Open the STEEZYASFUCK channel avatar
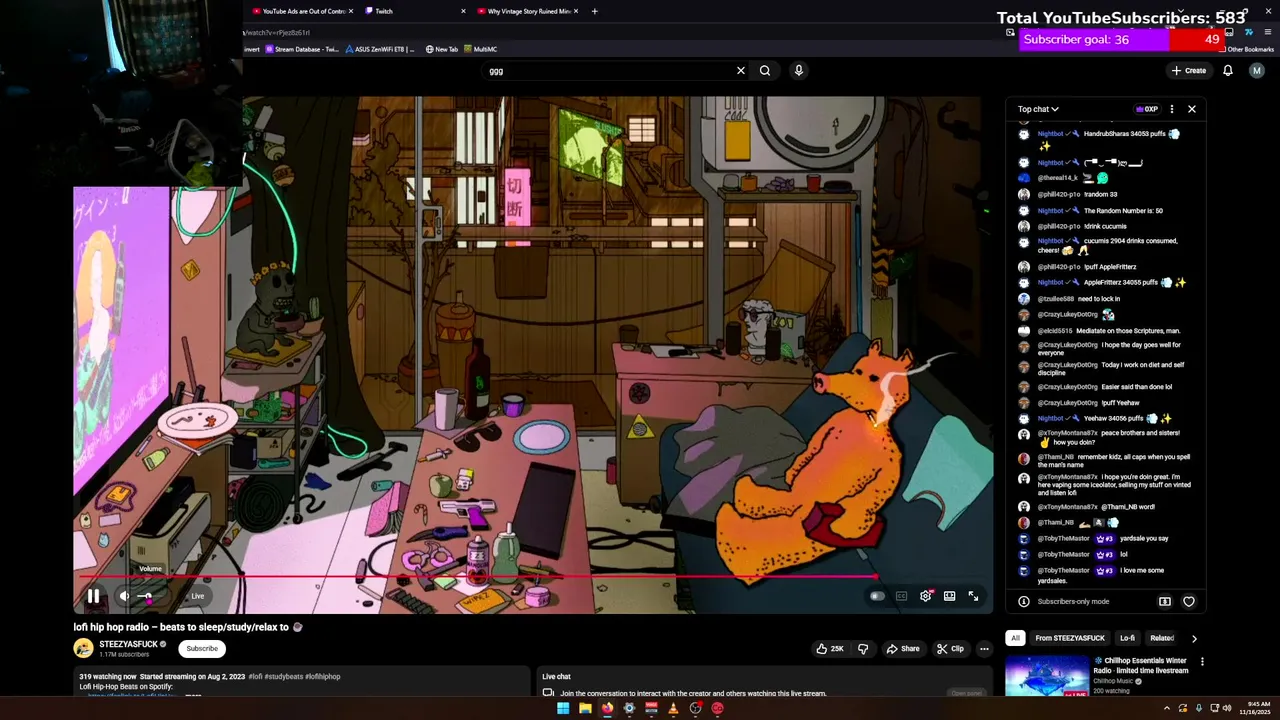The image size is (1280, 720). pyautogui.click(x=83, y=648)
